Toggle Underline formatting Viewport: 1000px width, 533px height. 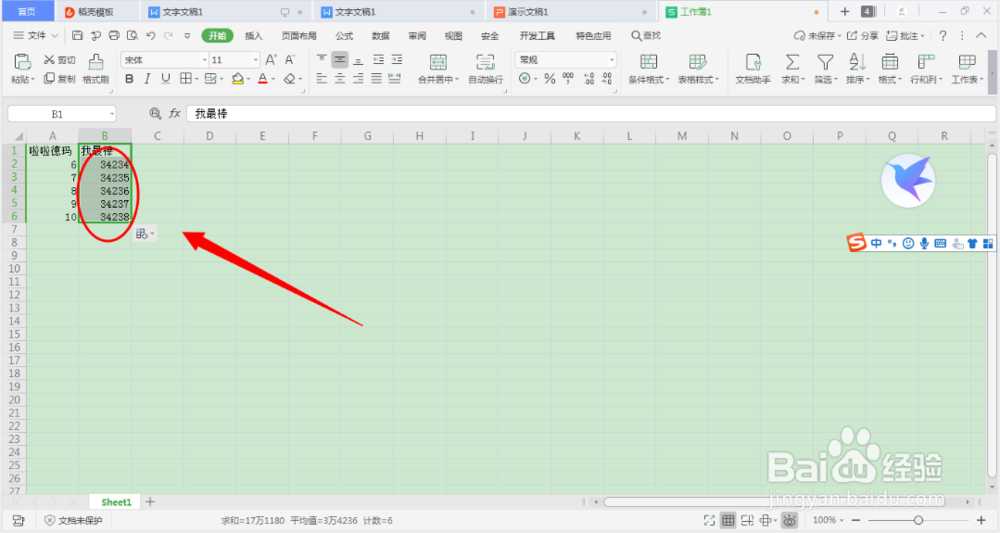point(166,78)
